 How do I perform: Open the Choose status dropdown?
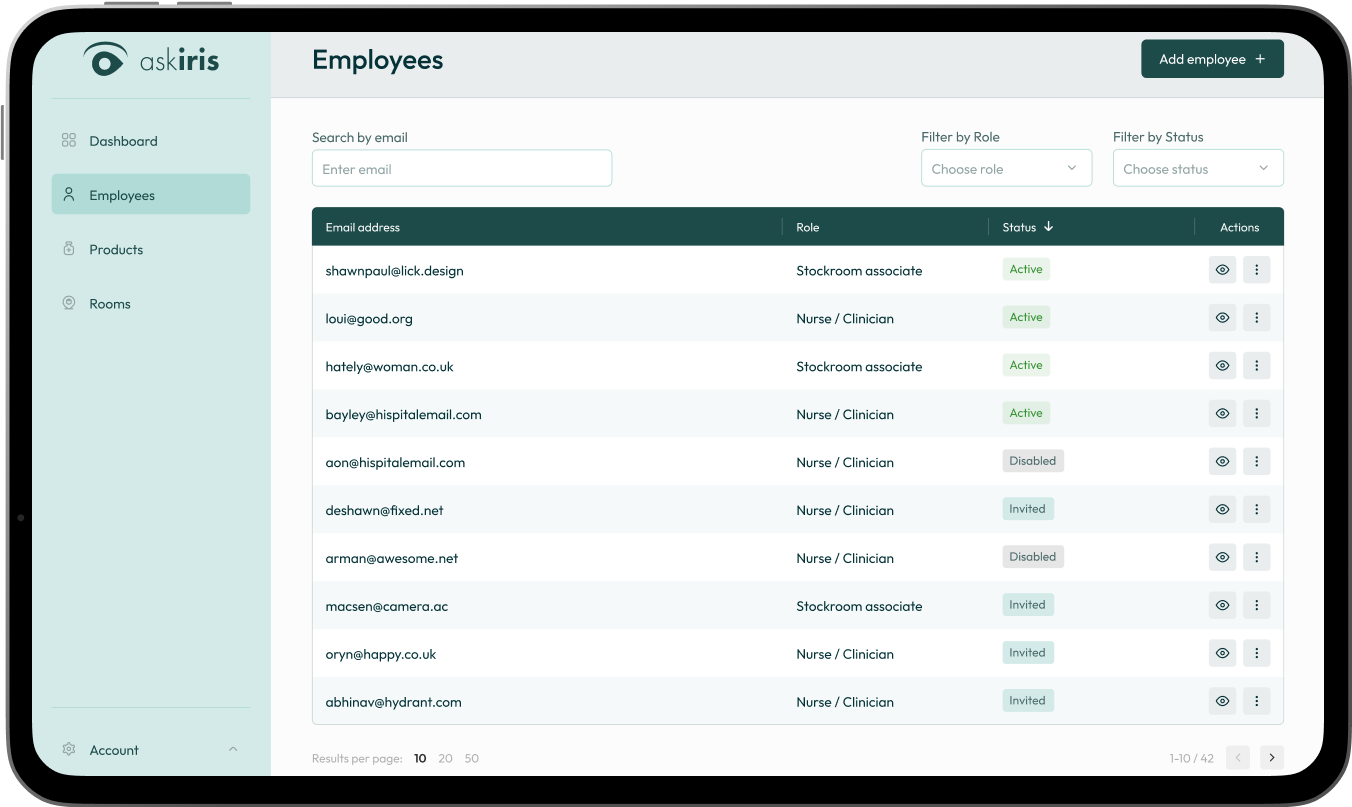click(1197, 169)
